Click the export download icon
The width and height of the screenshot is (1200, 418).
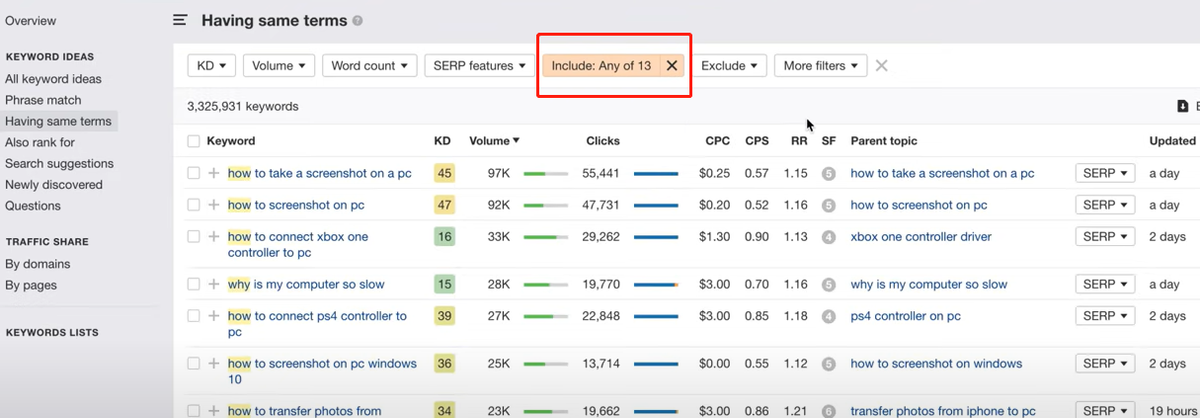[x=1183, y=107]
